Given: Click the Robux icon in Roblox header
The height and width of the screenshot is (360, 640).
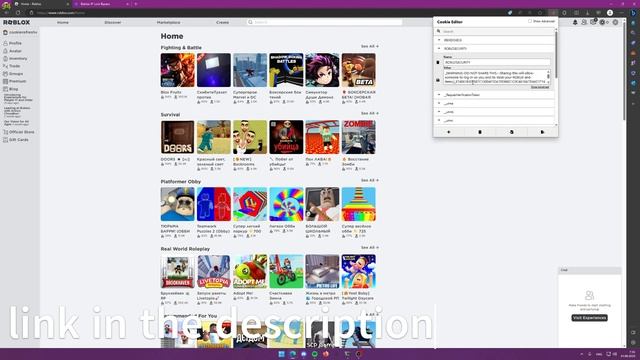Looking at the screenshot, I should click(x=602, y=22).
